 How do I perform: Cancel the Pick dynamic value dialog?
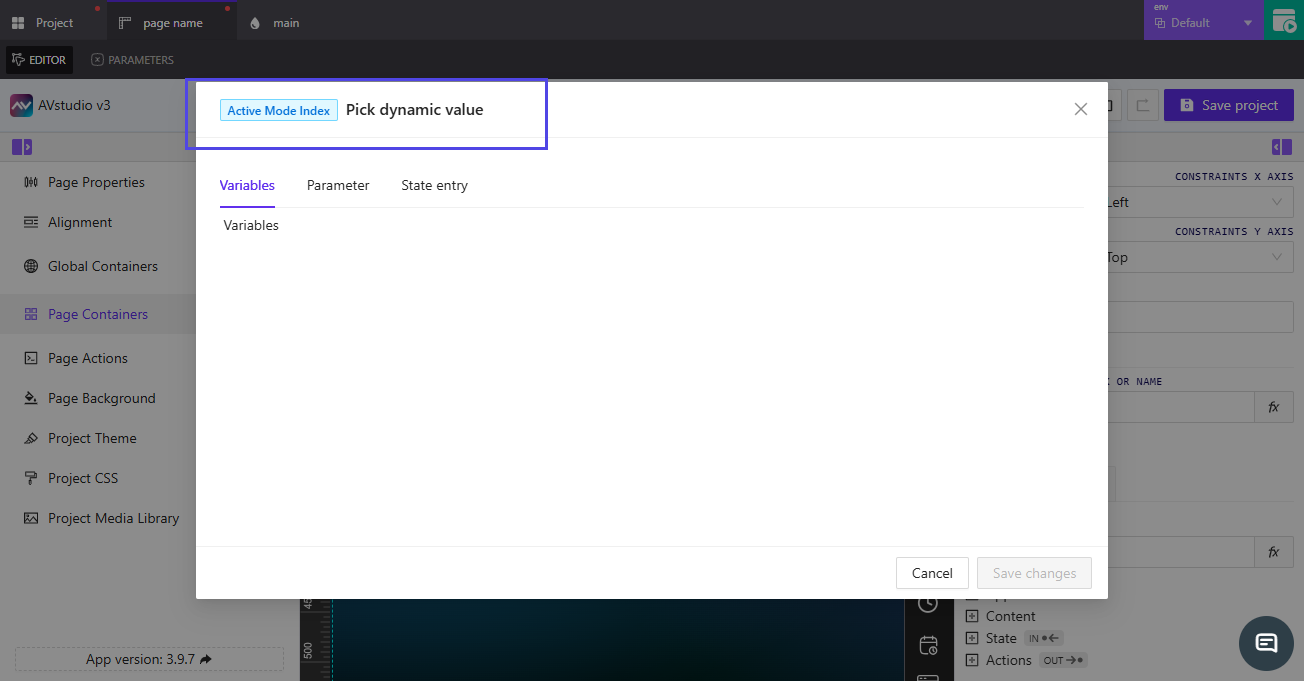(x=931, y=573)
